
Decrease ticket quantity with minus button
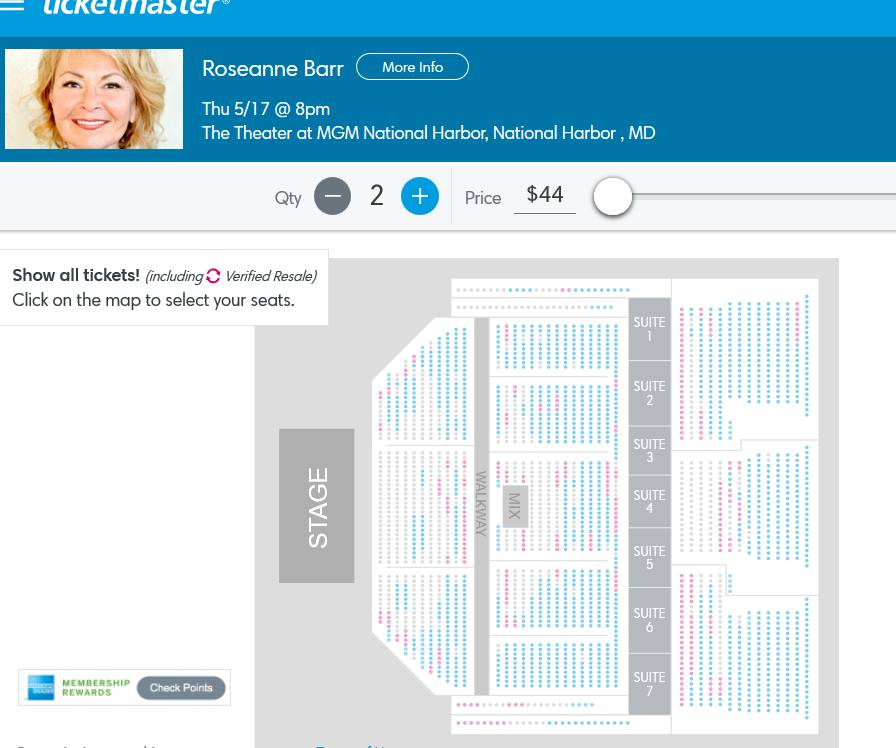click(x=333, y=196)
